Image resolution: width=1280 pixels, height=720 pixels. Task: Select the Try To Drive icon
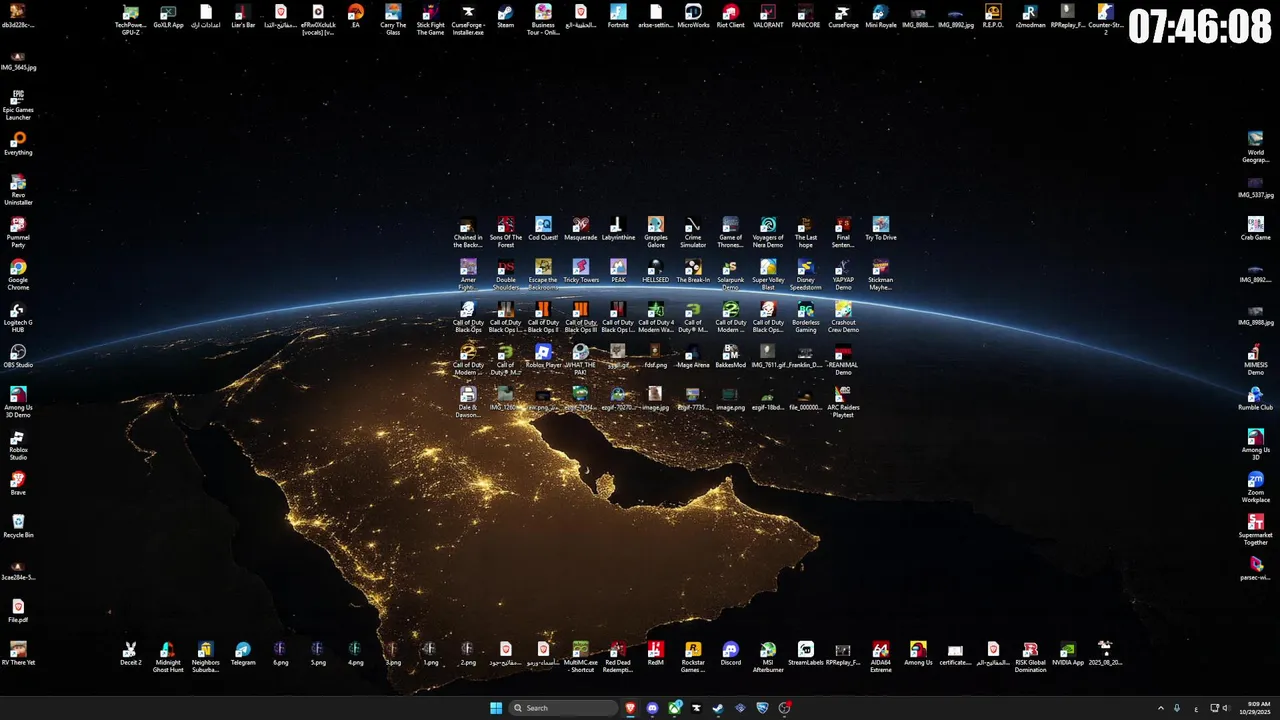coord(881,228)
